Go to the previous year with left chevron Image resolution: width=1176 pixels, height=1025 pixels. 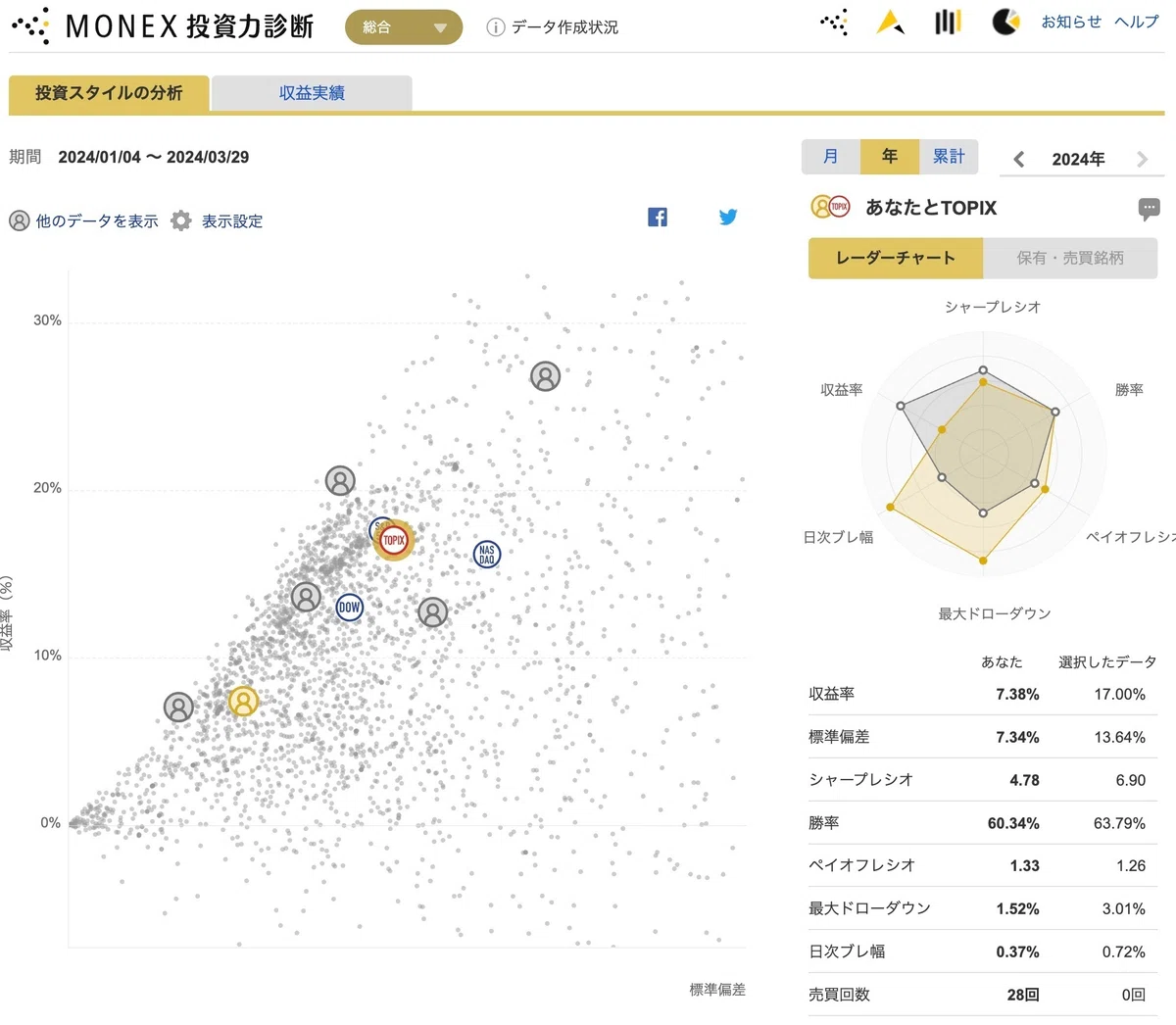pyautogui.click(x=1019, y=159)
